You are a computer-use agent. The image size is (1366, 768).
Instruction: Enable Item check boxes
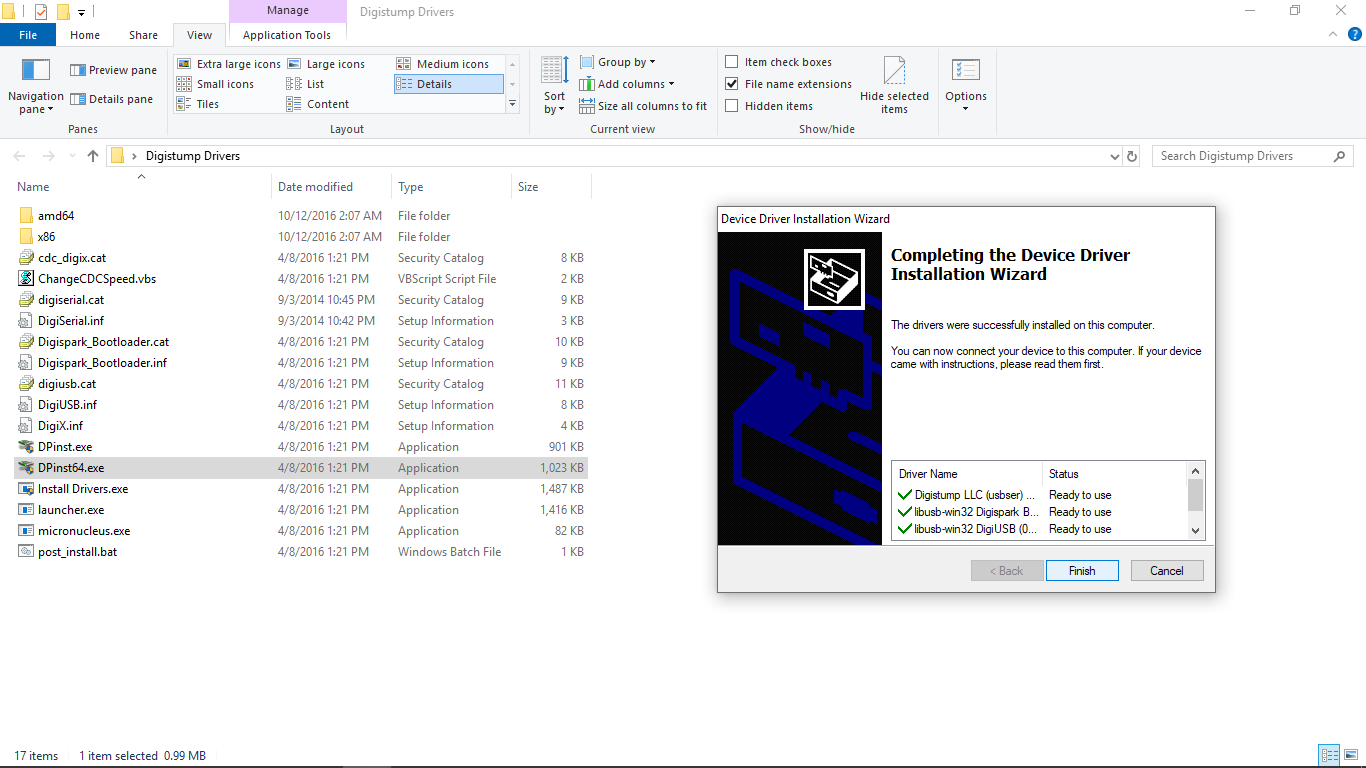coord(733,61)
